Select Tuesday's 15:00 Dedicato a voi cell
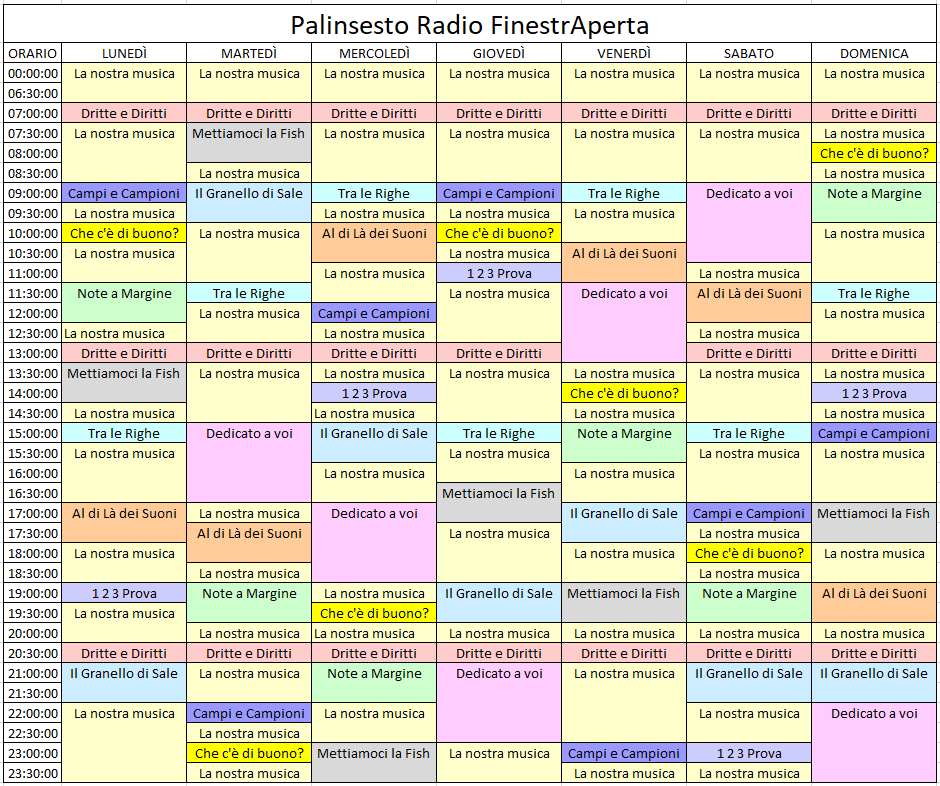940x786 pixels. tap(249, 463)
